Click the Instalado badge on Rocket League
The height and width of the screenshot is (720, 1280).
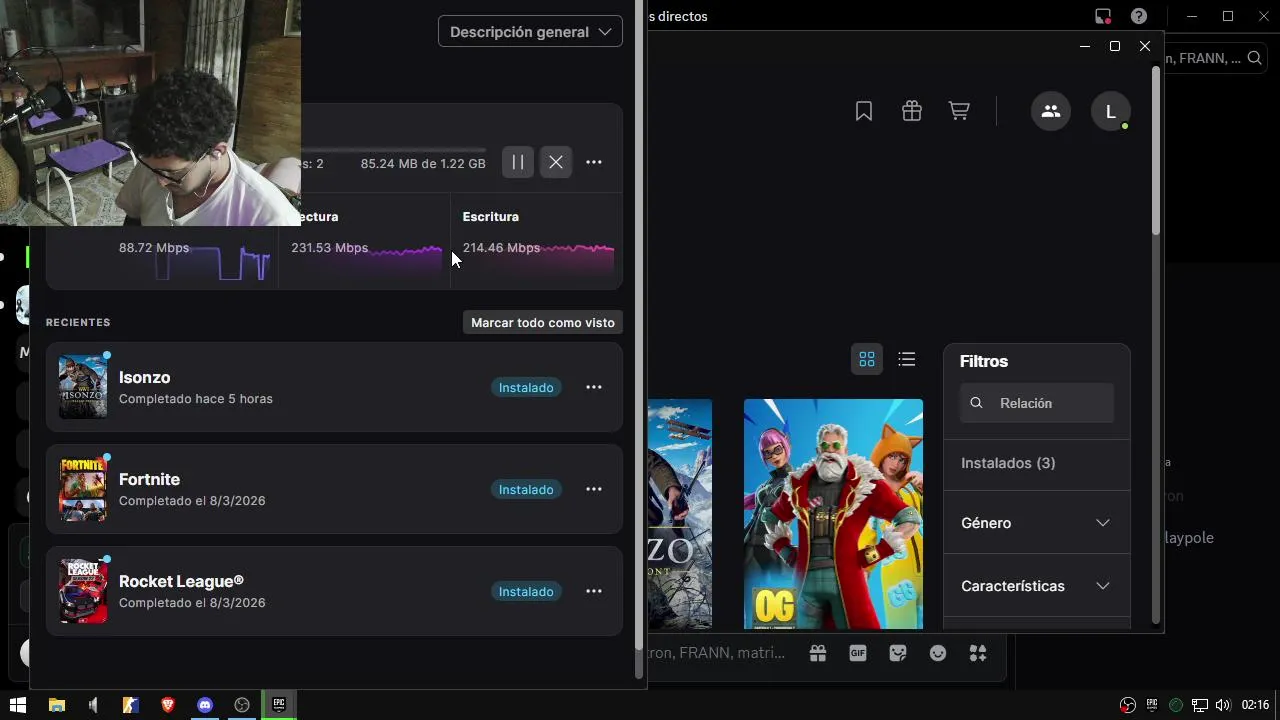pyautogui.click(x=526, y=591)
